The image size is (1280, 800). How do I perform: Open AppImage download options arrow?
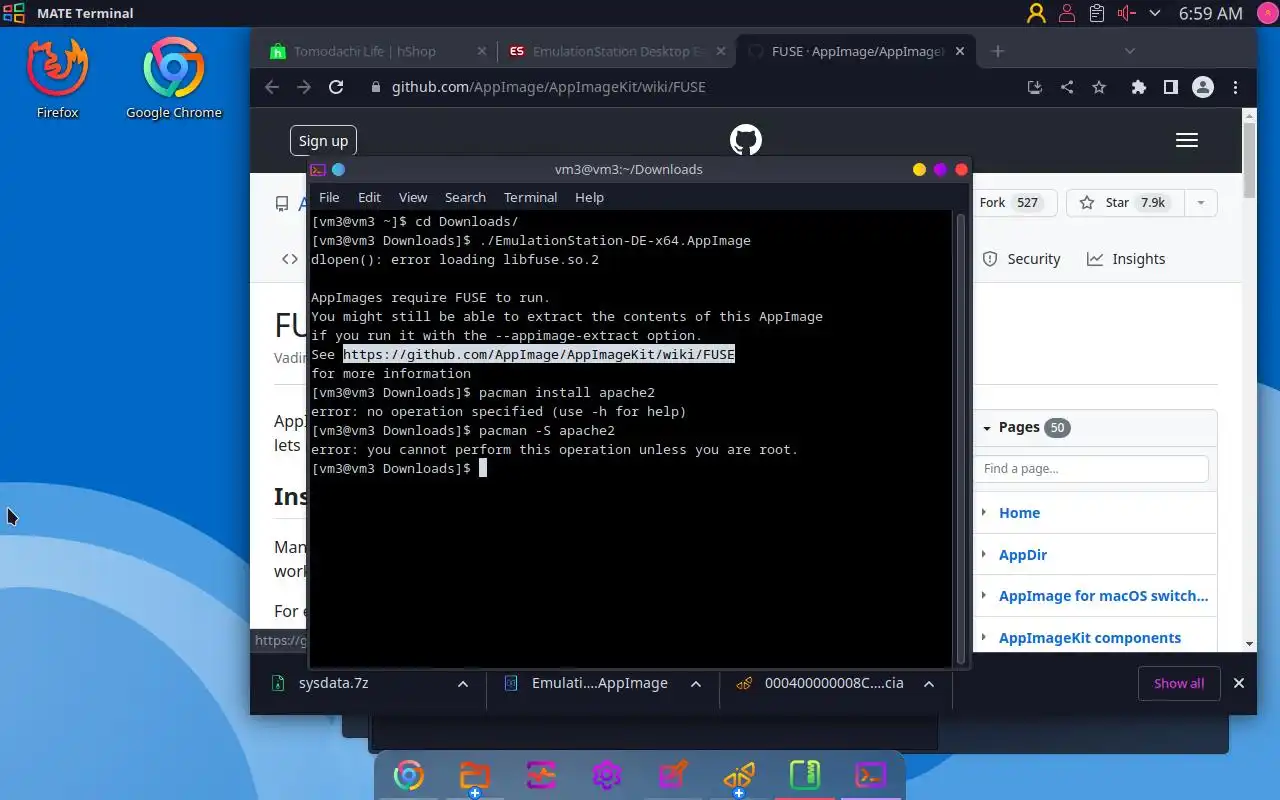[696, 684]
